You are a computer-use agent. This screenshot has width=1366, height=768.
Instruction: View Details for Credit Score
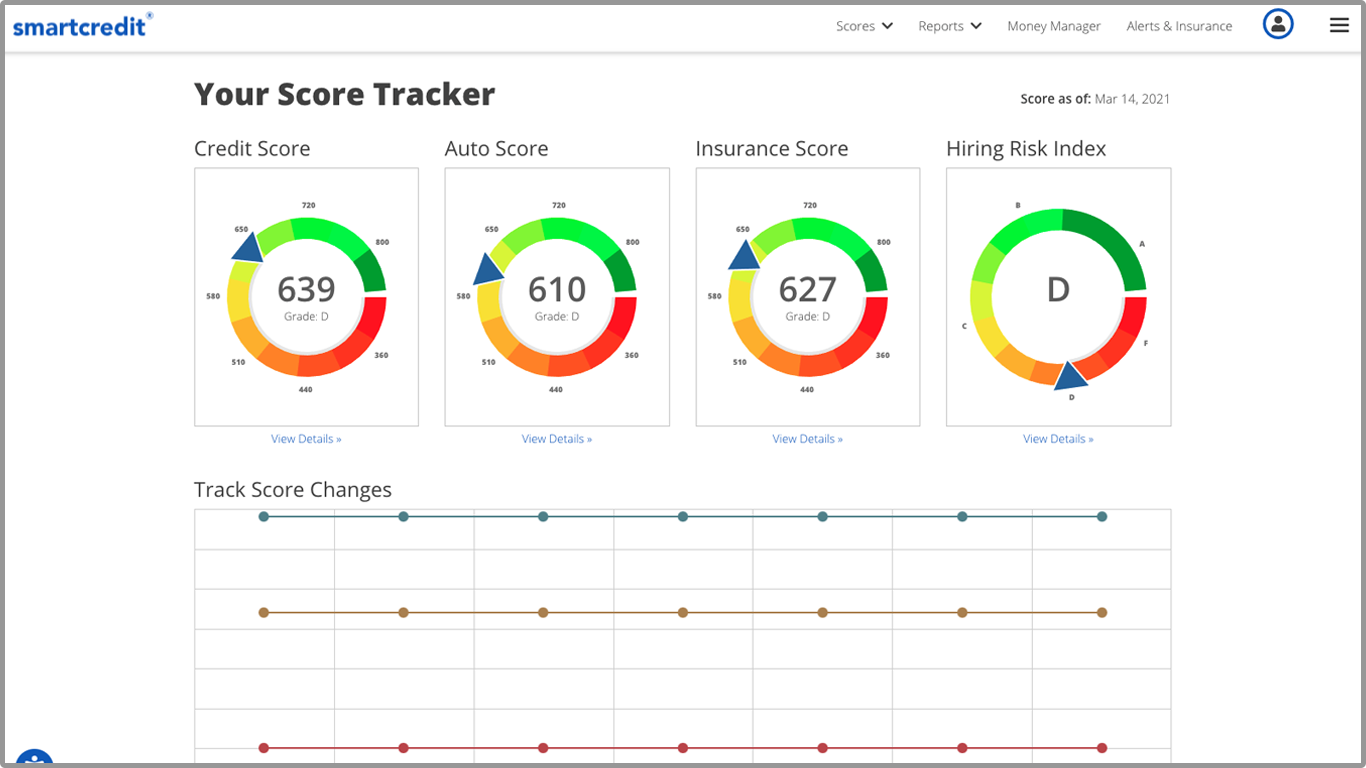(306, 439)
